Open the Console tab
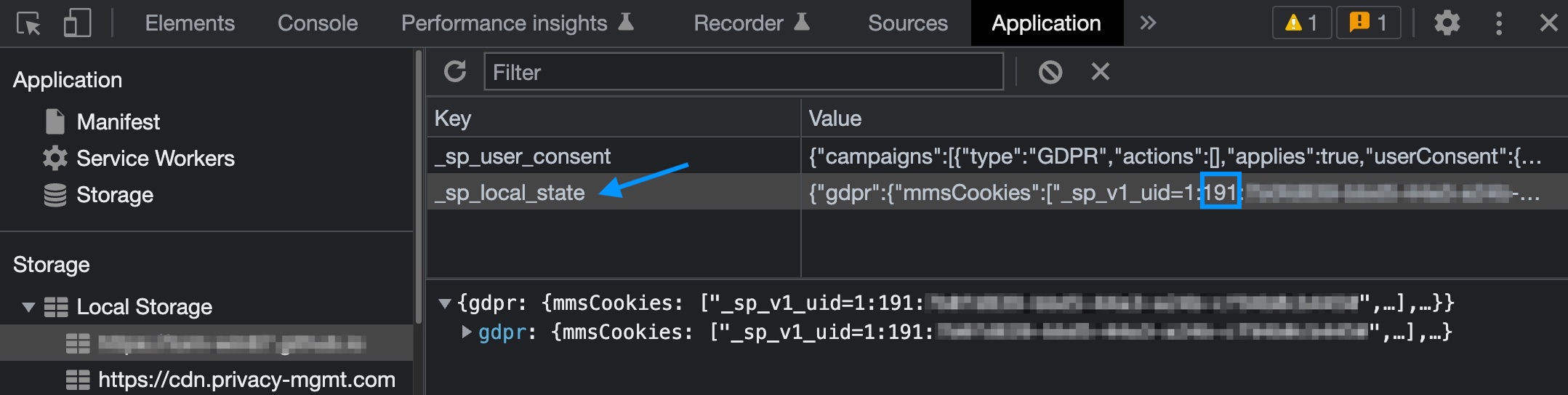 (x=318, y=23)
